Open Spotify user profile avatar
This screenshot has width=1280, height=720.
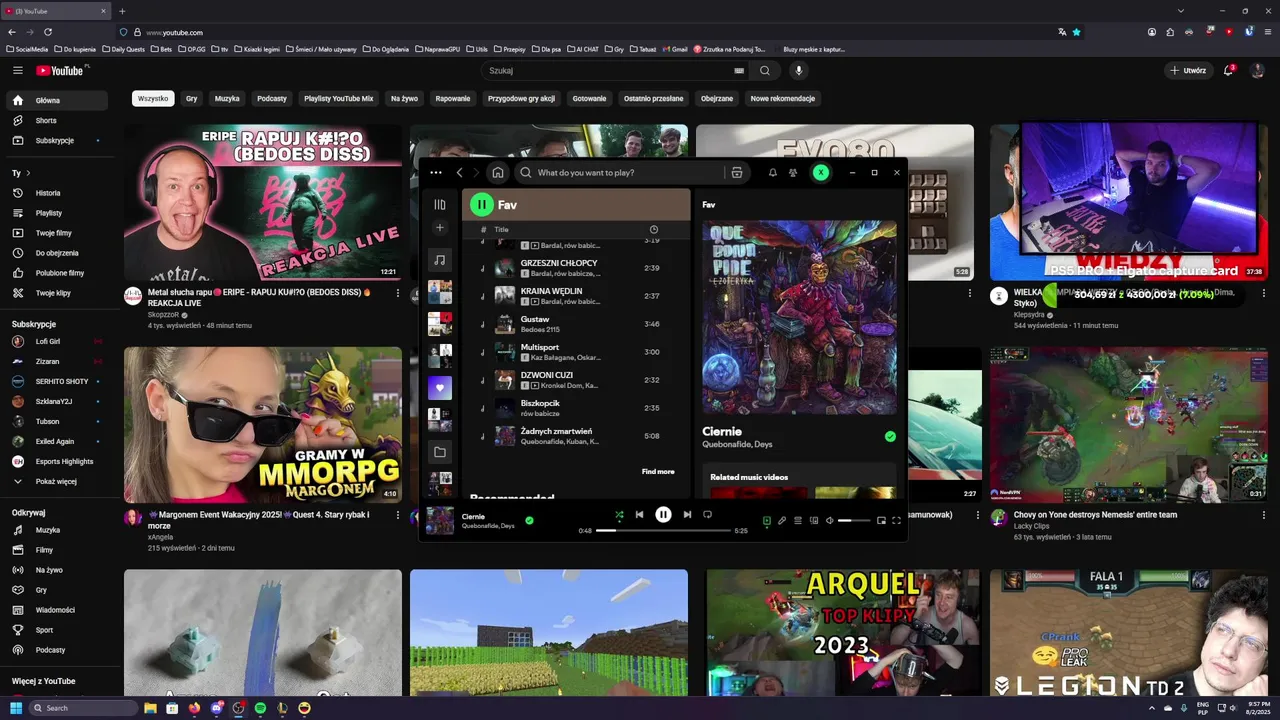pos(820,172)
